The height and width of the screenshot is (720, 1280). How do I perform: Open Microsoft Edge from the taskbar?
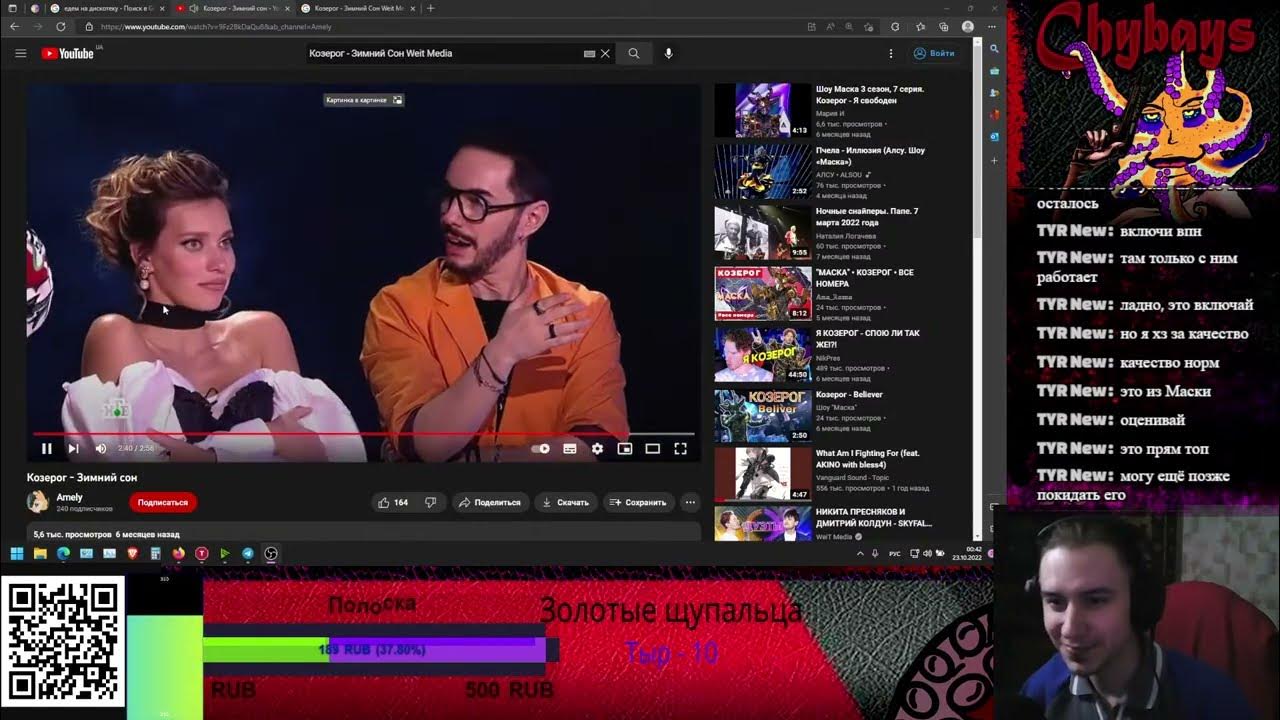pyautogui.click(x=63, y=553)
